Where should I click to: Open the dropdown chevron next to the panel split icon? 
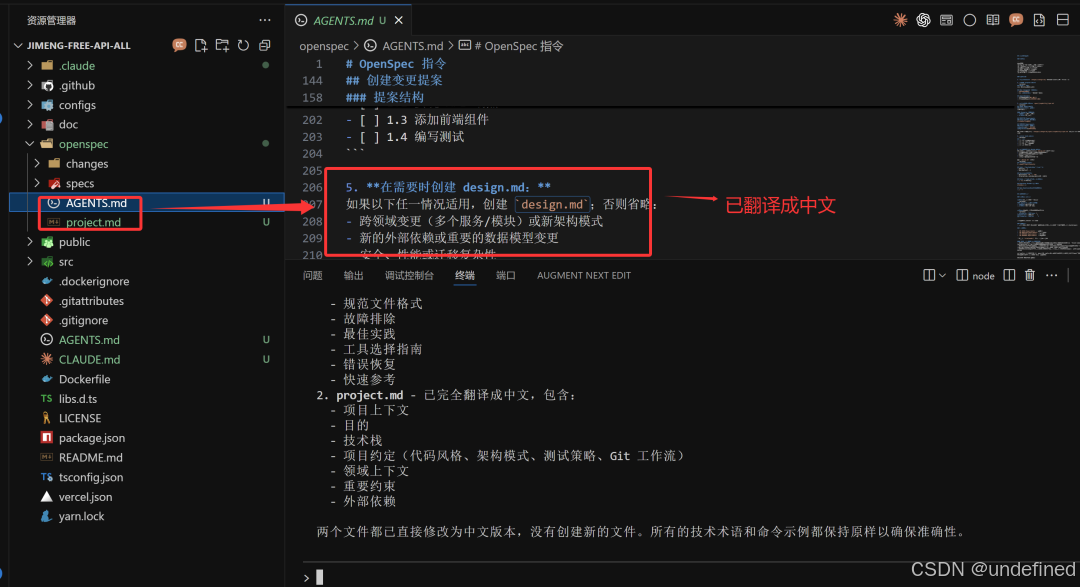click(942, 276)
